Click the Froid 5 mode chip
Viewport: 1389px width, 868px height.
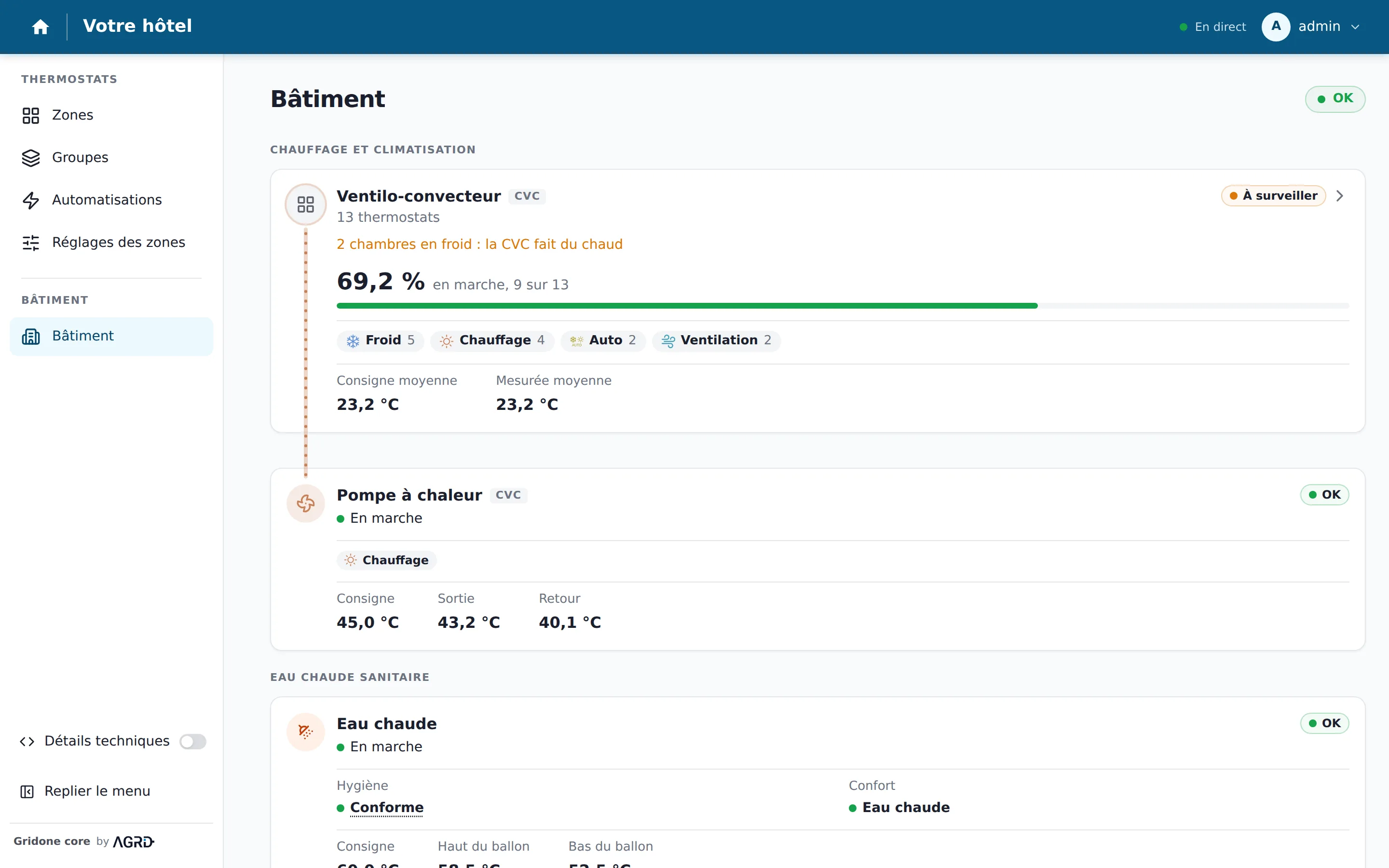pyautogui.click(x=381, y=340)
